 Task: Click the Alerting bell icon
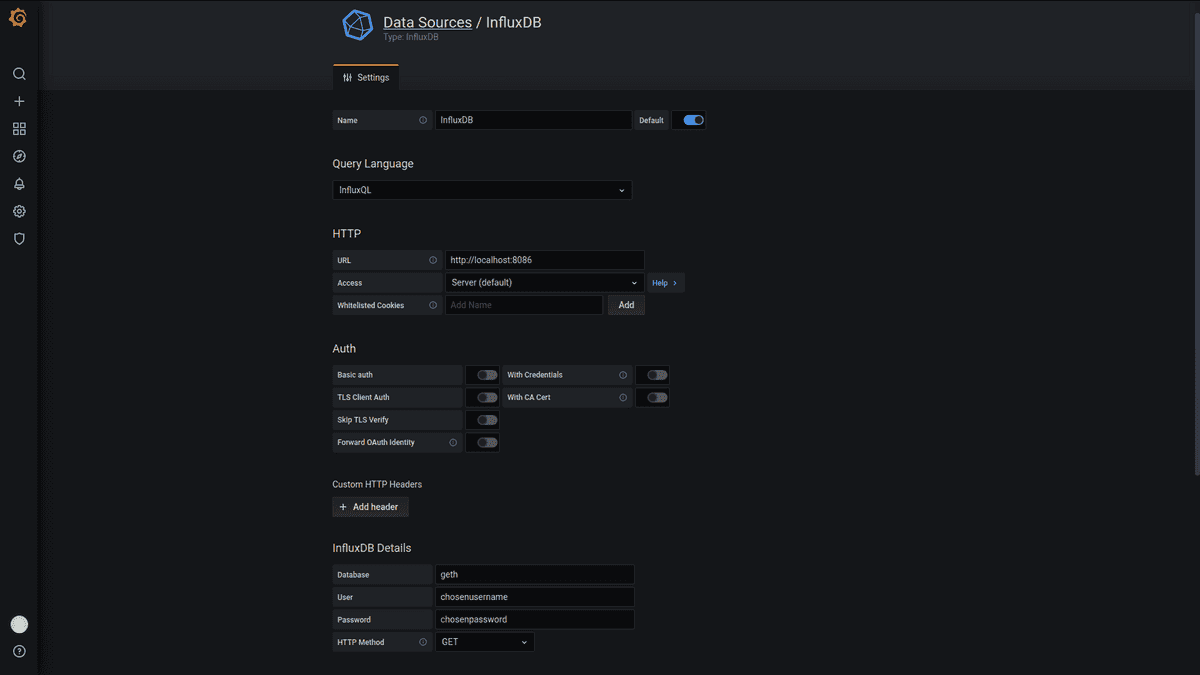[18, 183]
